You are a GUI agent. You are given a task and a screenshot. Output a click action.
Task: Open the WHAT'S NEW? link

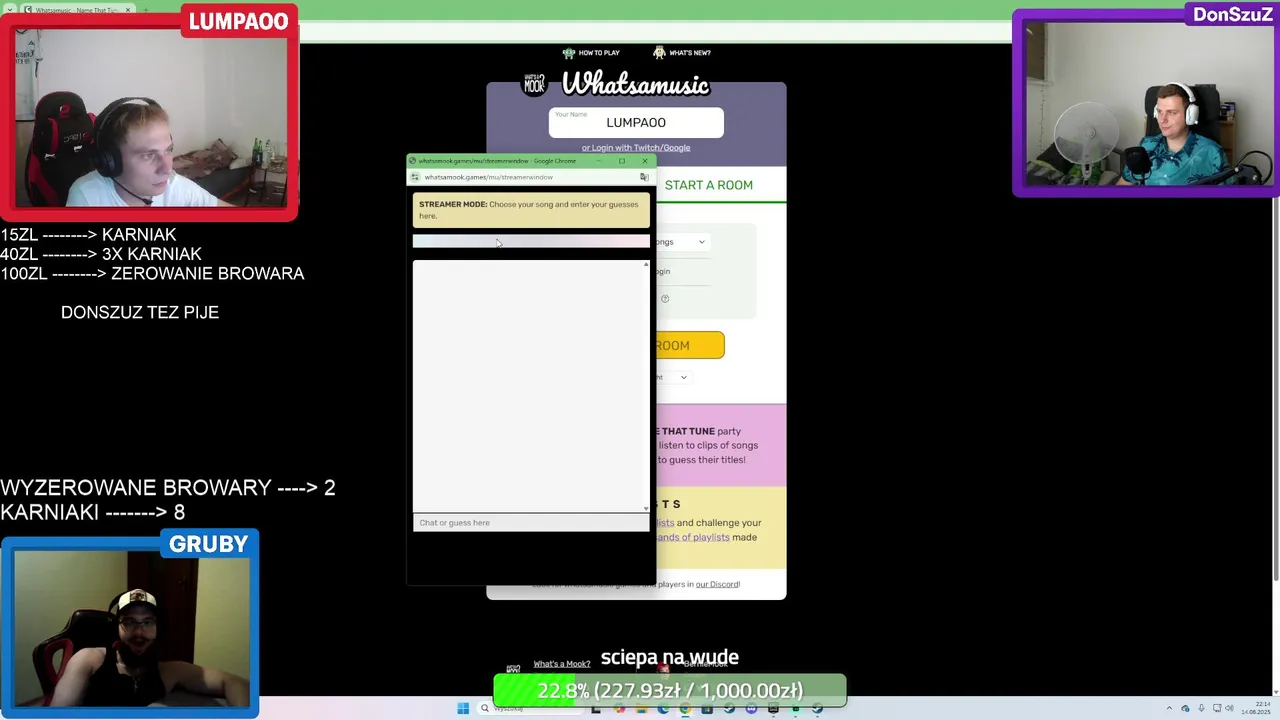pos(682,53)
